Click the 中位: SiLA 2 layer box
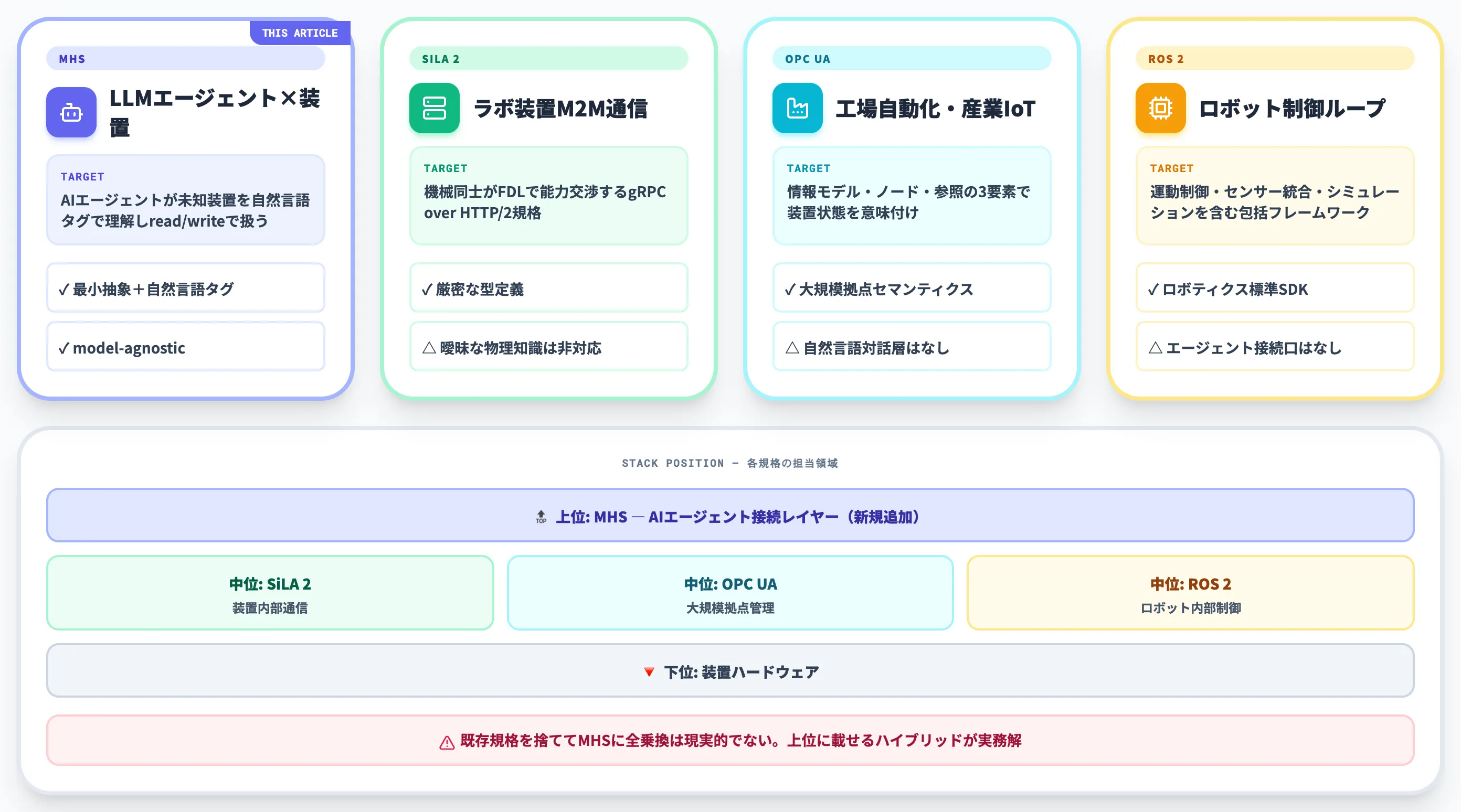The image size is (1461, 812). (270, 593)
